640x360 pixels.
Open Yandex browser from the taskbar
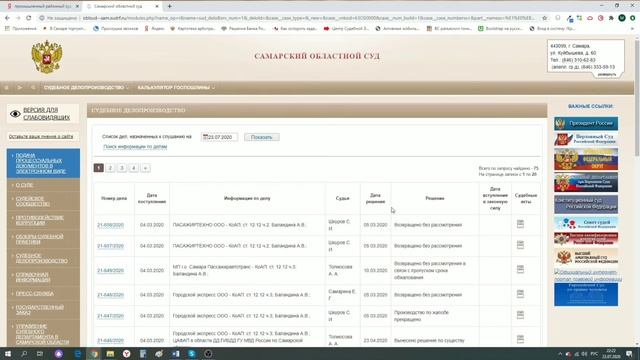coord(127,353)
